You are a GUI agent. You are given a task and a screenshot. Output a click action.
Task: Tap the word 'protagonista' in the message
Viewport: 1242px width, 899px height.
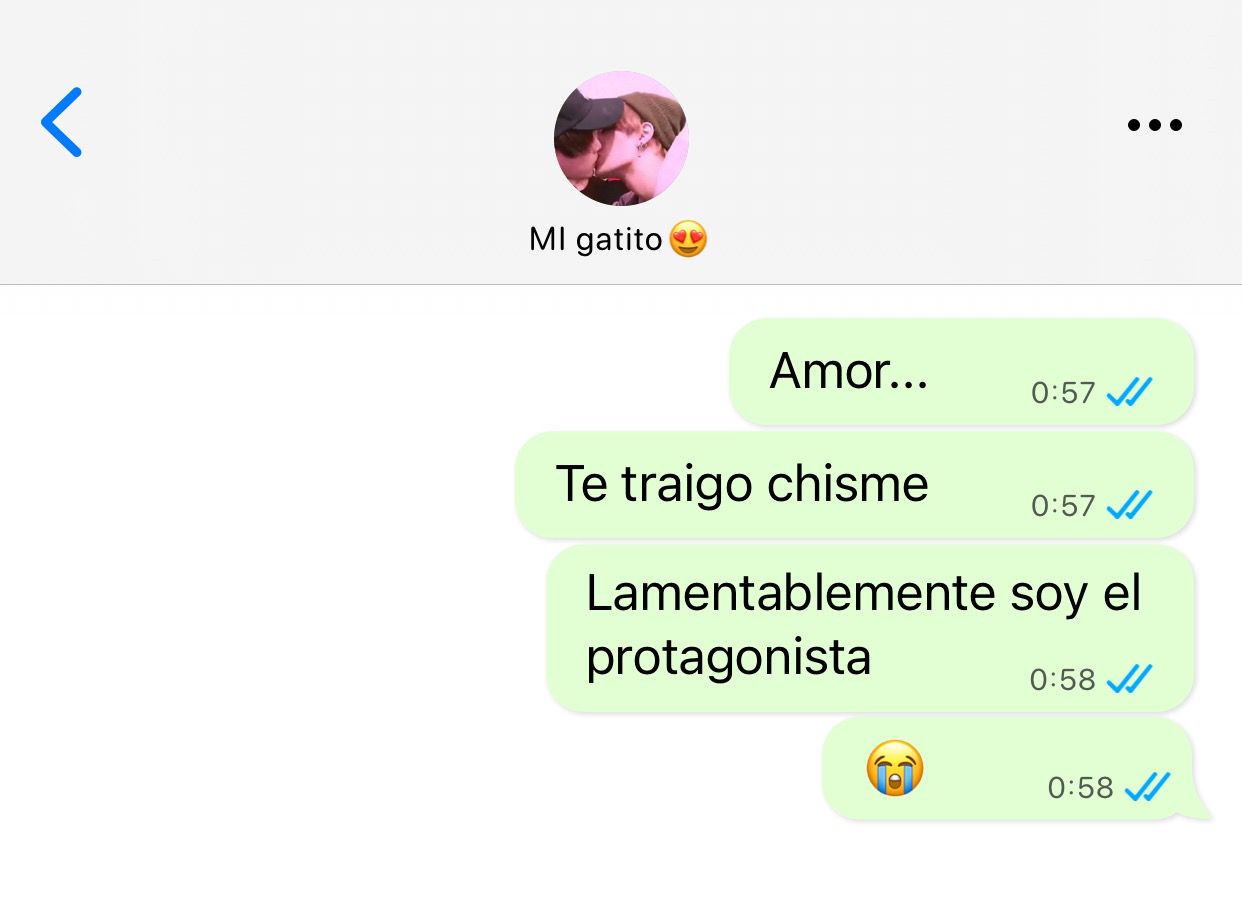click(728, 659)
